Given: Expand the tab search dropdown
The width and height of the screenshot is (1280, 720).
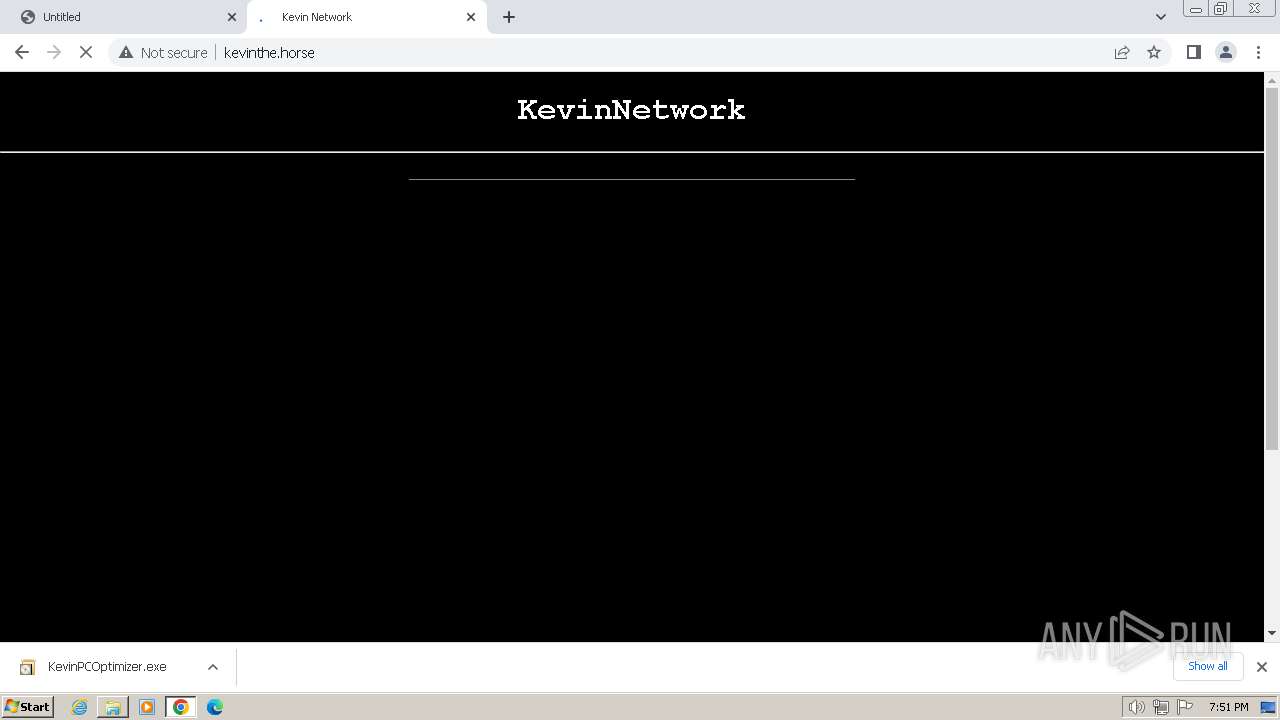Looking at the screenshot, I should (x=1161, y=17).
